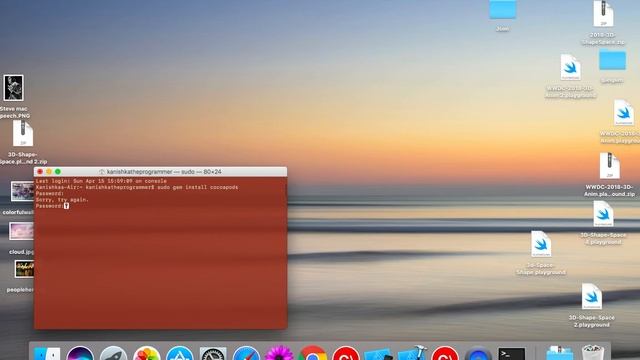The image size is (640, 360).
Task: Select WWDC-2018-3D-Anim.pla...ound.zip archive on desktop
Action: coord(609,166)
